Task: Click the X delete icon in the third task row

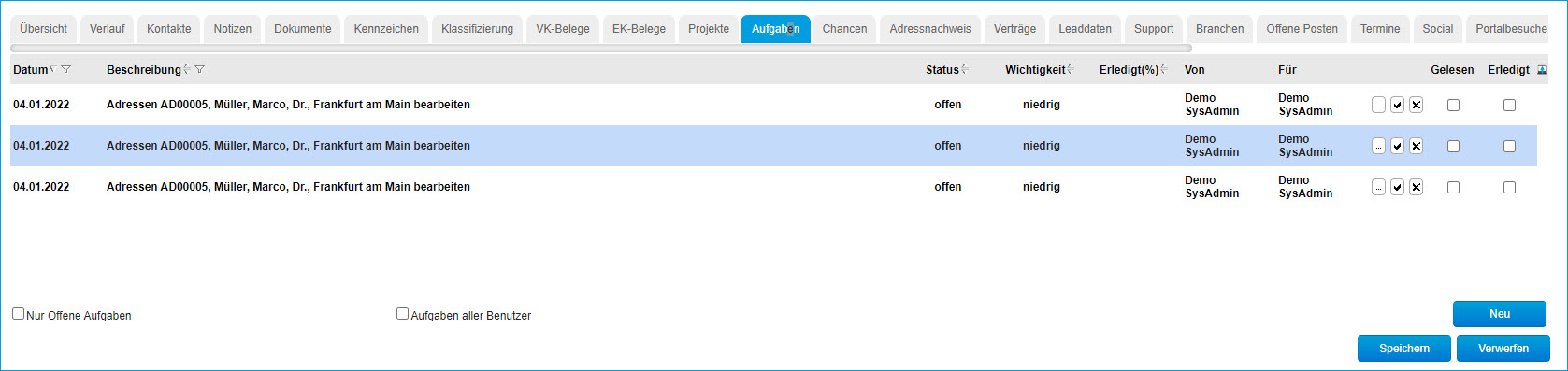Action: 1416,187
